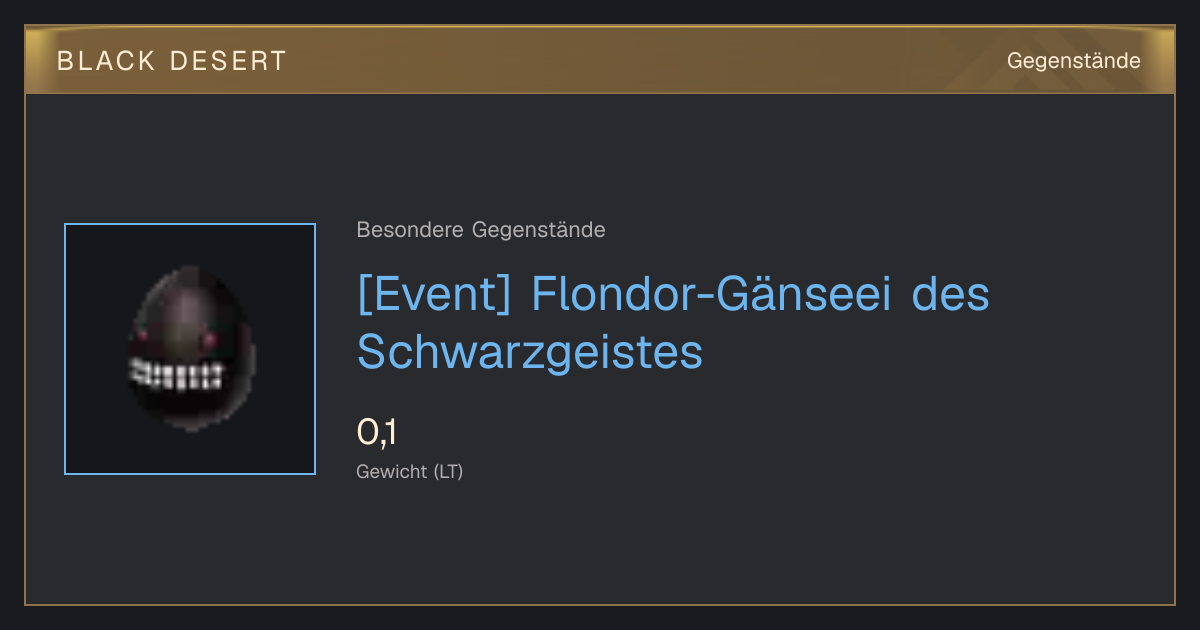Click the (LT) unit next to Gewicht
The image size is (1200, 630).
tap(449, 471)
